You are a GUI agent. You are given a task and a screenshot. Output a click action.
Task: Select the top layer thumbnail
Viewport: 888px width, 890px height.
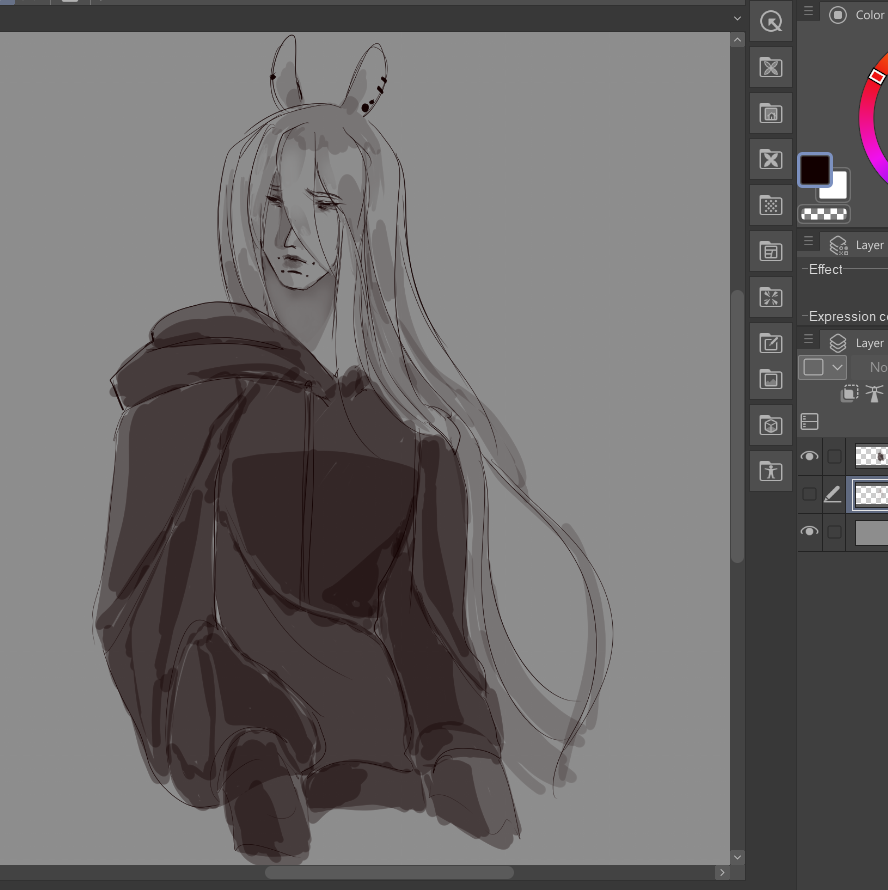pyautogui.click(x=872, y=456)
